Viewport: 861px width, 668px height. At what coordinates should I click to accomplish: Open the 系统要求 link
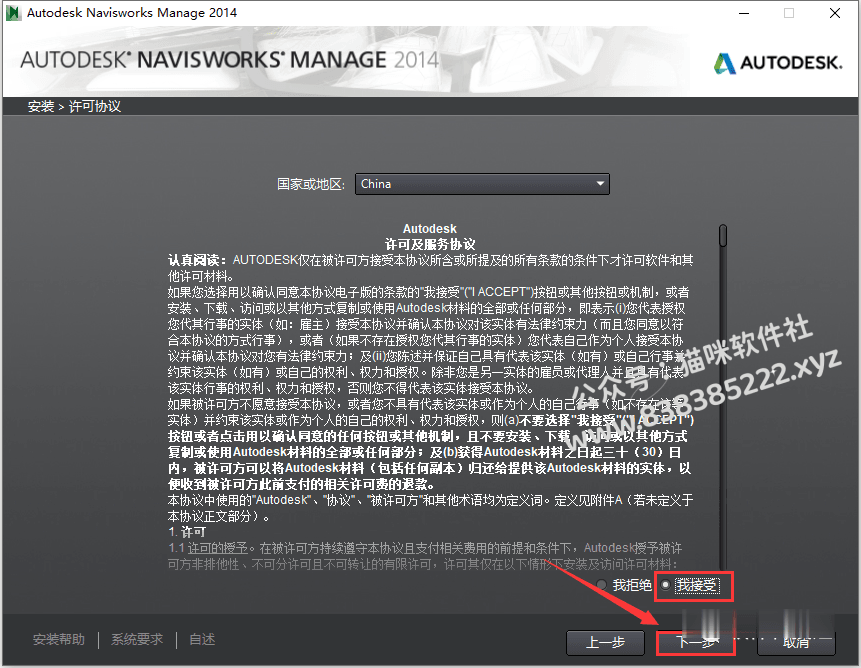tap(137, 639)
